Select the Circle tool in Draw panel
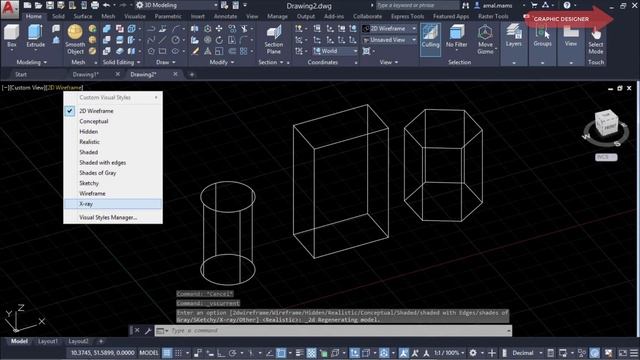 [176, 40]
